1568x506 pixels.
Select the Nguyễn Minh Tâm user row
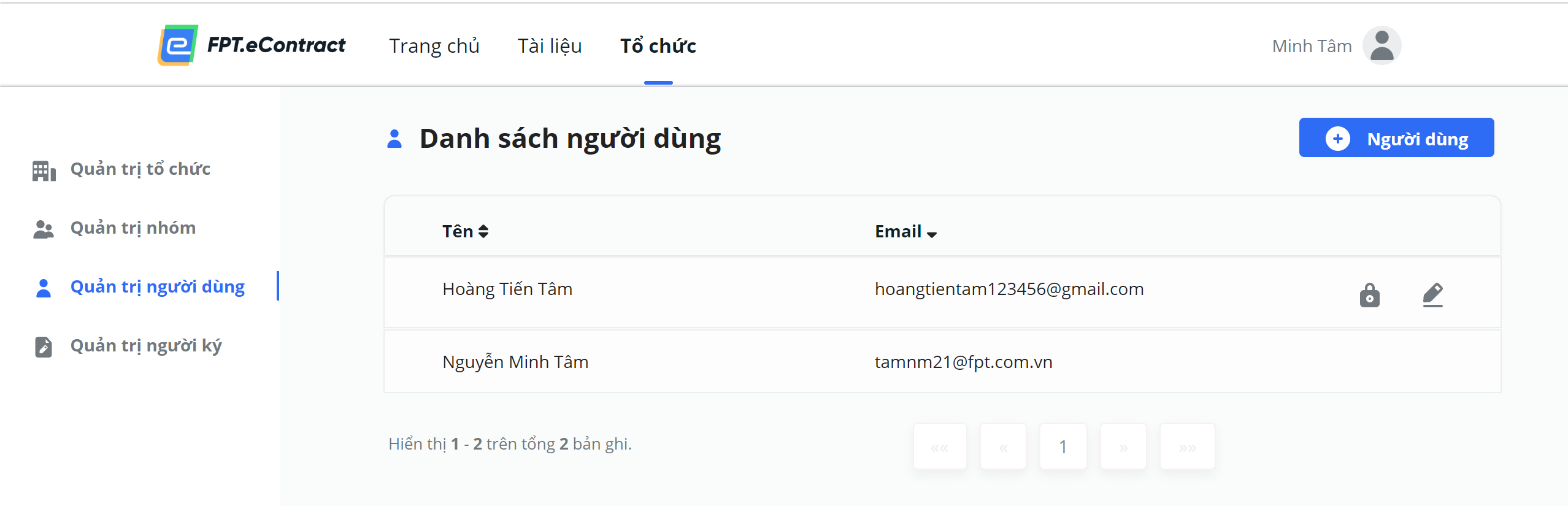942,361
